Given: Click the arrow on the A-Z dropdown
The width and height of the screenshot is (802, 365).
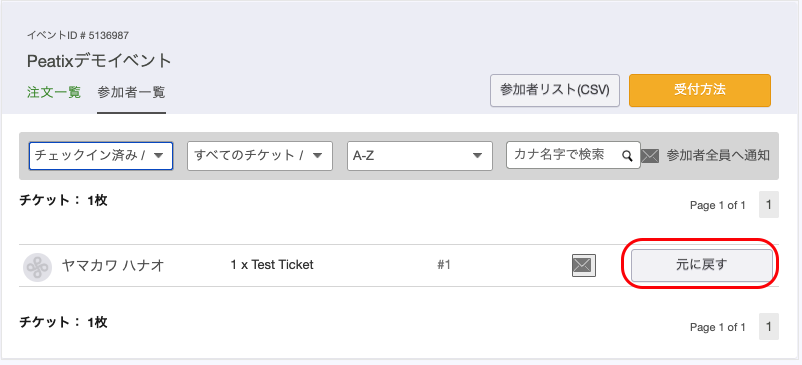Looking at the screenshot, I should click(x=477, y=155).
